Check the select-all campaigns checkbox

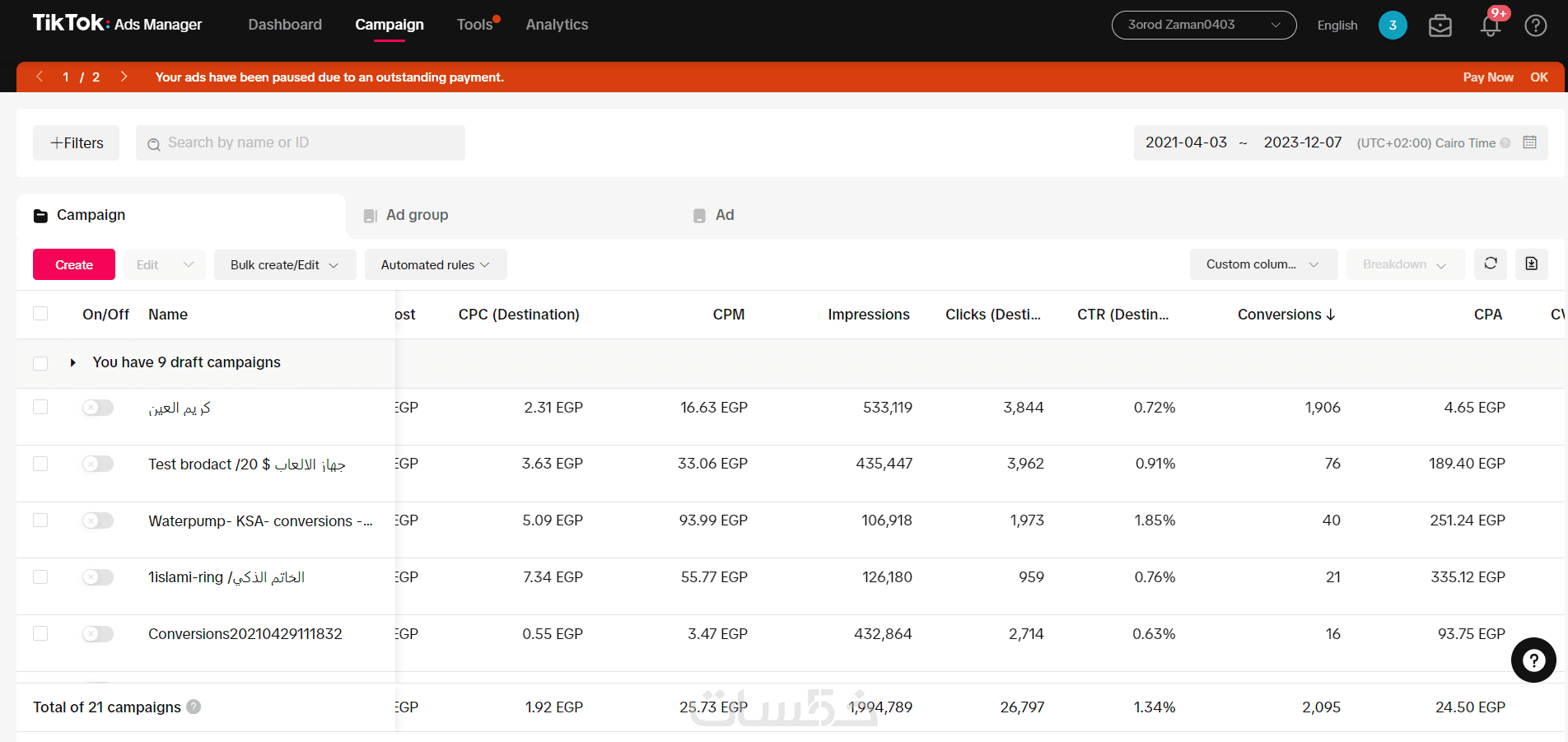click(x=40, y=314)
